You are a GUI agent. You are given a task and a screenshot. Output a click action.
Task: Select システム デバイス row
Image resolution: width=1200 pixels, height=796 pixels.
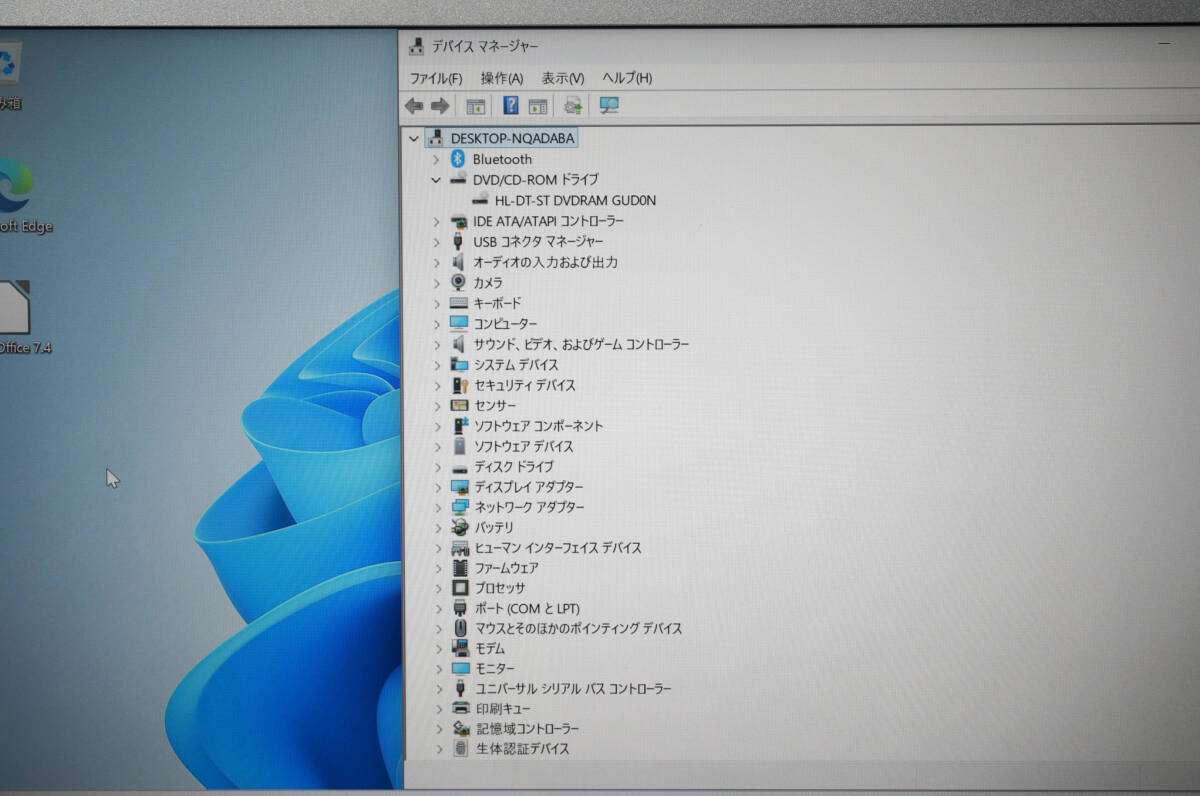pyautogui.click(x=516, y=365)
